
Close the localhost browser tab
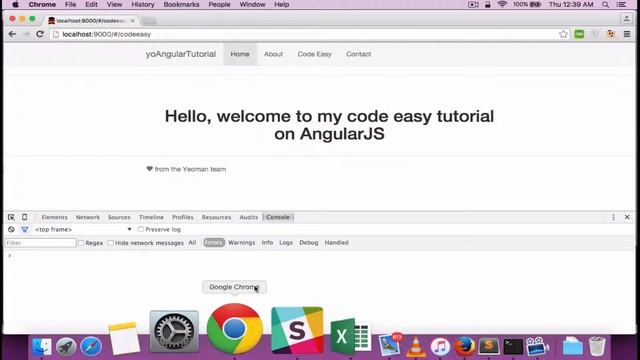click(x=132, y=20)
